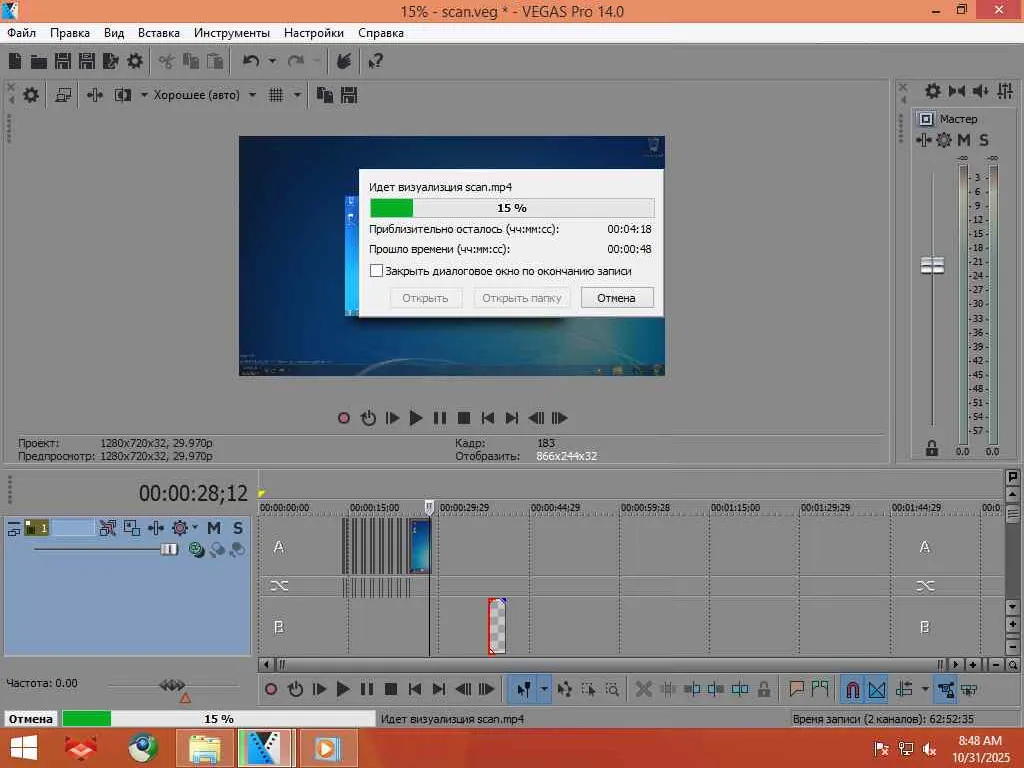The image size is (1024, 768).
Task: Open Project Properties gear in main toolbar
Action: tap(135, 61)
